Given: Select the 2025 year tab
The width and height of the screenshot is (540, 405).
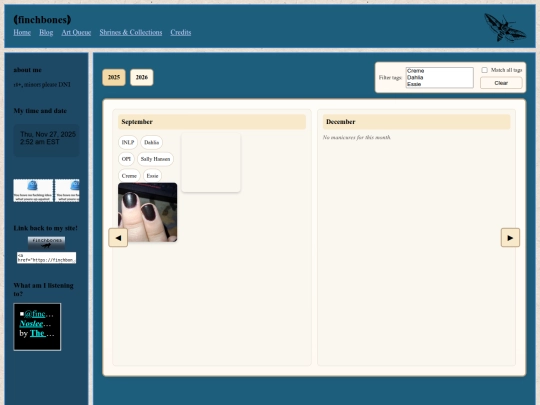Looking at the screenshot, I should 114,77.
